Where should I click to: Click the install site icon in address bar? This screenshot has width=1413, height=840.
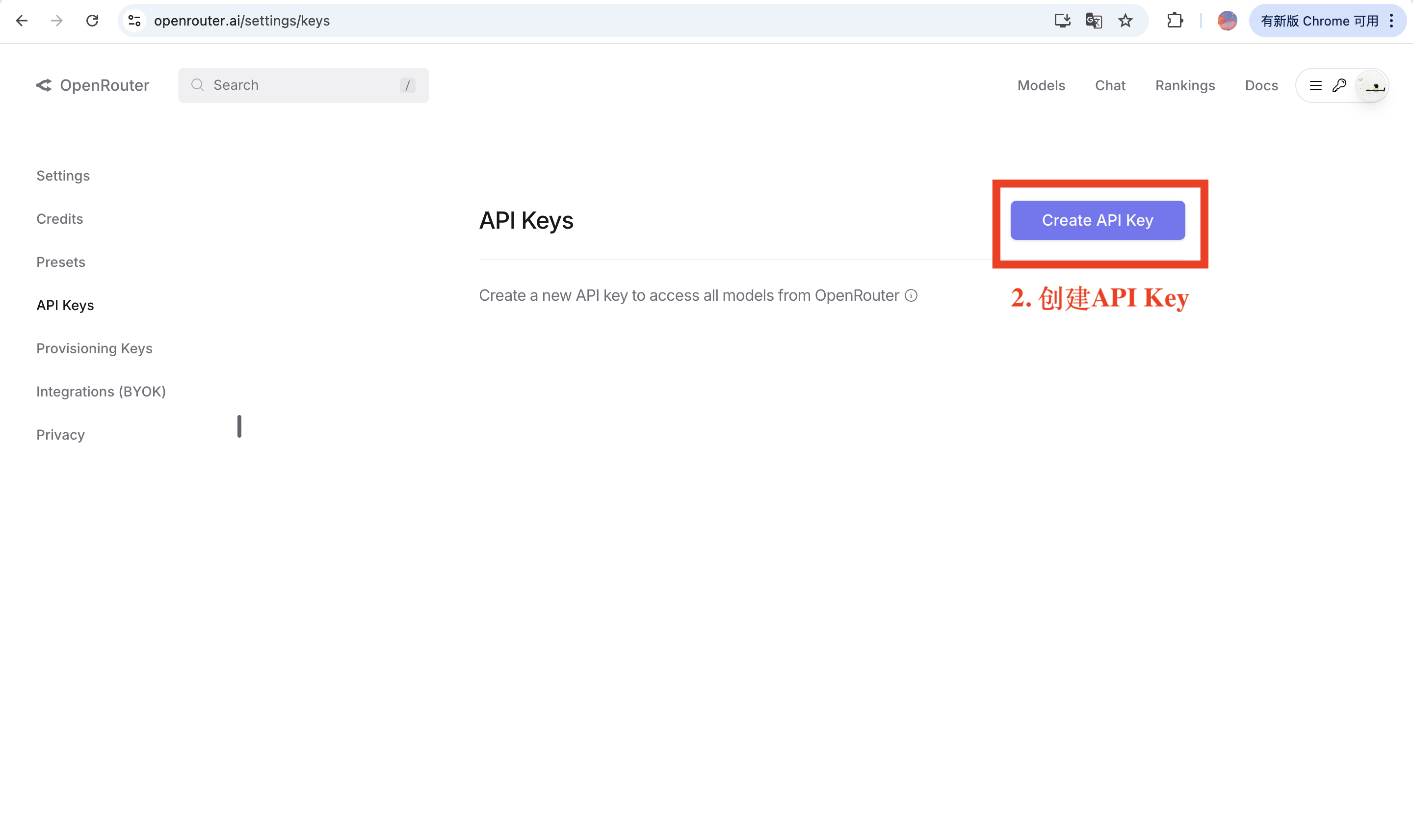coord(1063,21)
